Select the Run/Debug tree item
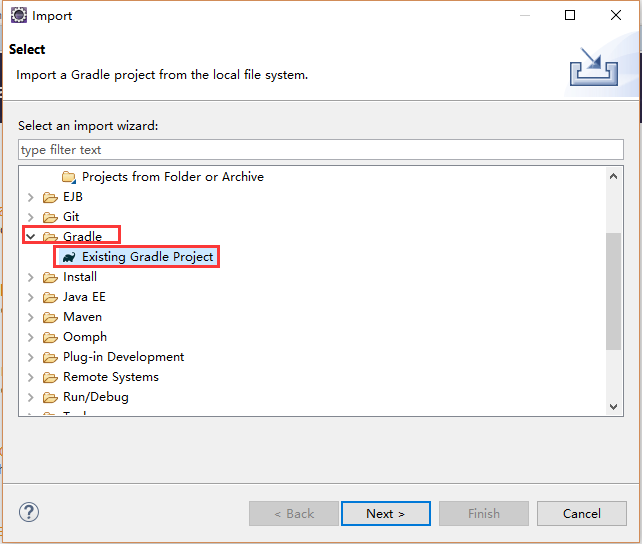642x544 pixels. pyautogui.click(x=95, y=397)
